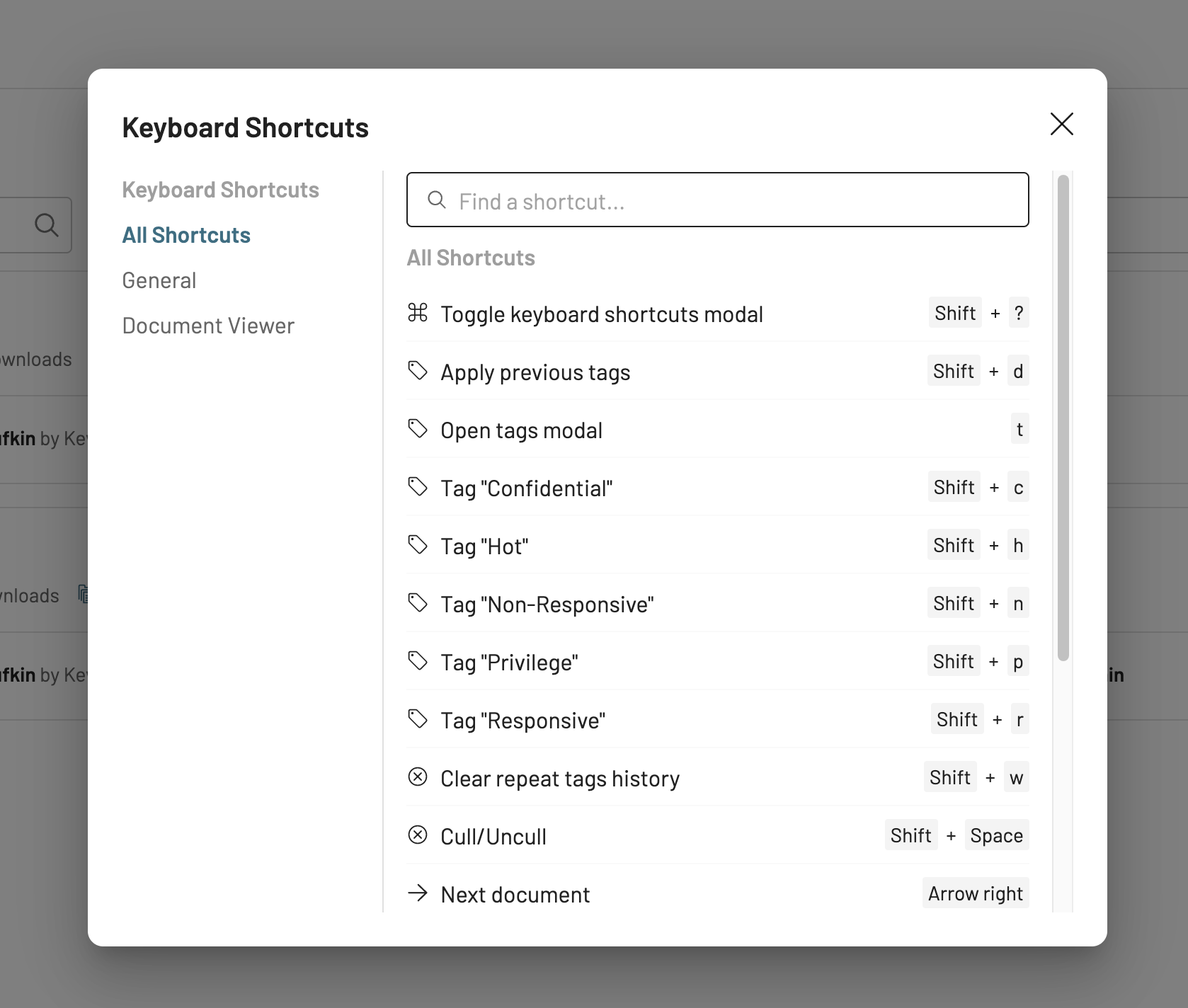Click the circled-x icon beside Cull/Uncull
1188x1008 pixels.
pos(418,835)
